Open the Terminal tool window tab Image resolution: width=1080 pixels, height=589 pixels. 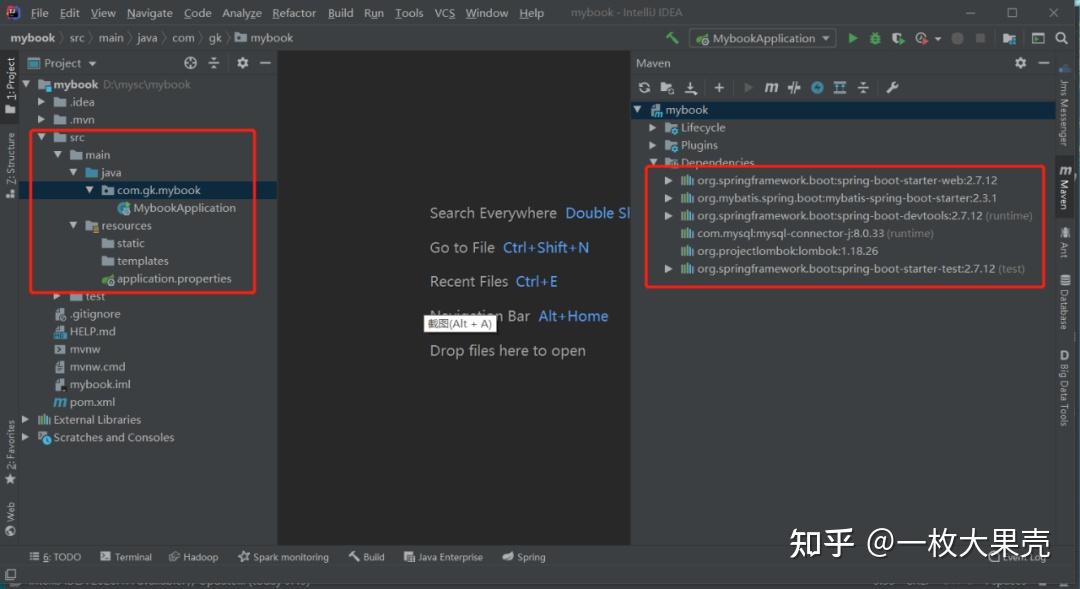(x=132, y=556)
